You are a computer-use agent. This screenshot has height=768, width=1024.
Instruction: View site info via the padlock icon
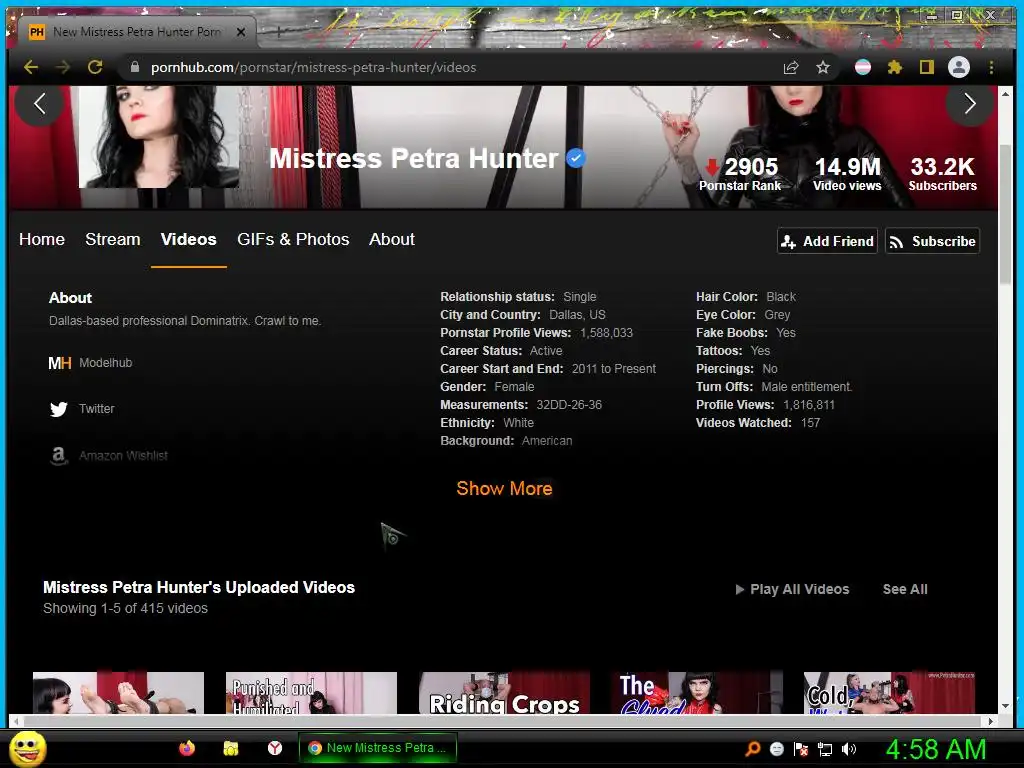tap(135, 67)
